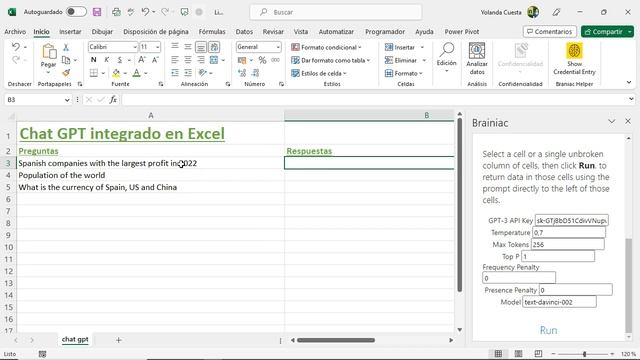Open Formato condicional dropdown

tap(326, 47)
